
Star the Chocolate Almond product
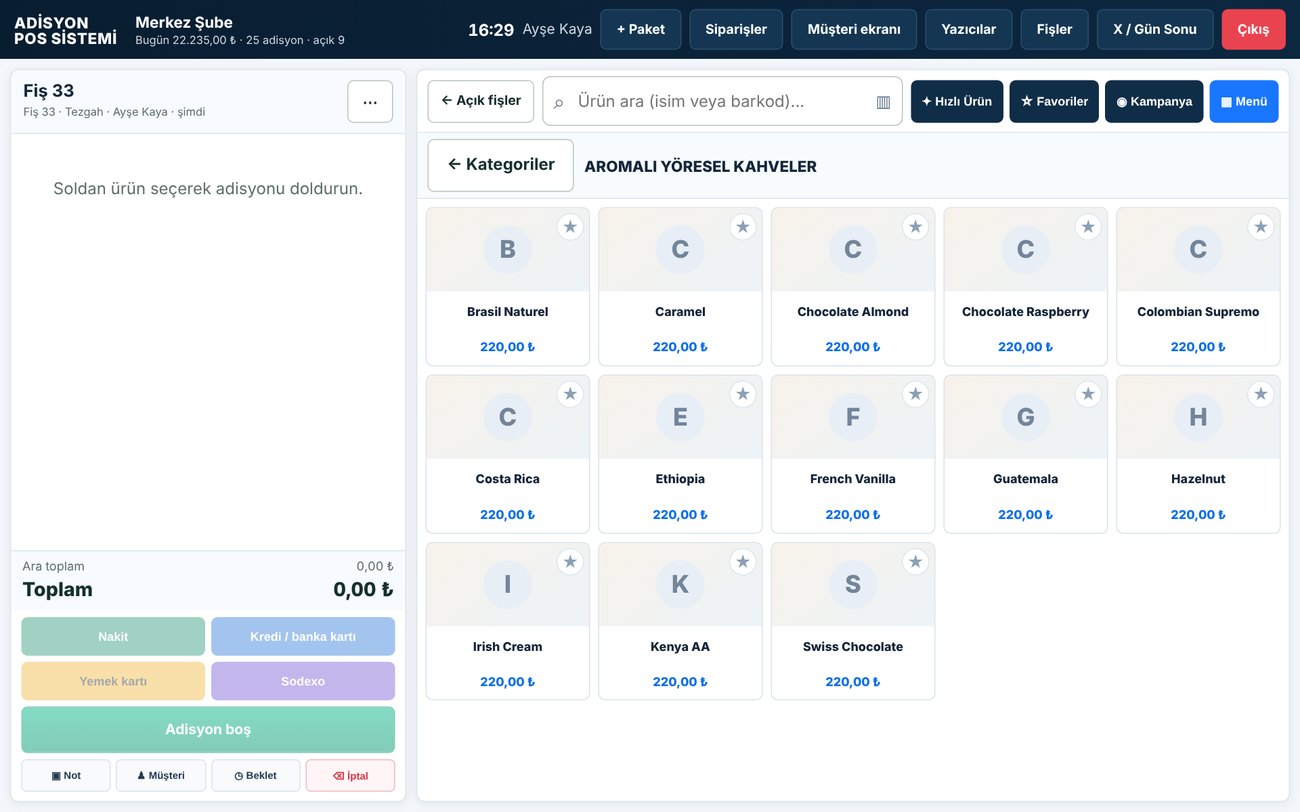(915, 227)
